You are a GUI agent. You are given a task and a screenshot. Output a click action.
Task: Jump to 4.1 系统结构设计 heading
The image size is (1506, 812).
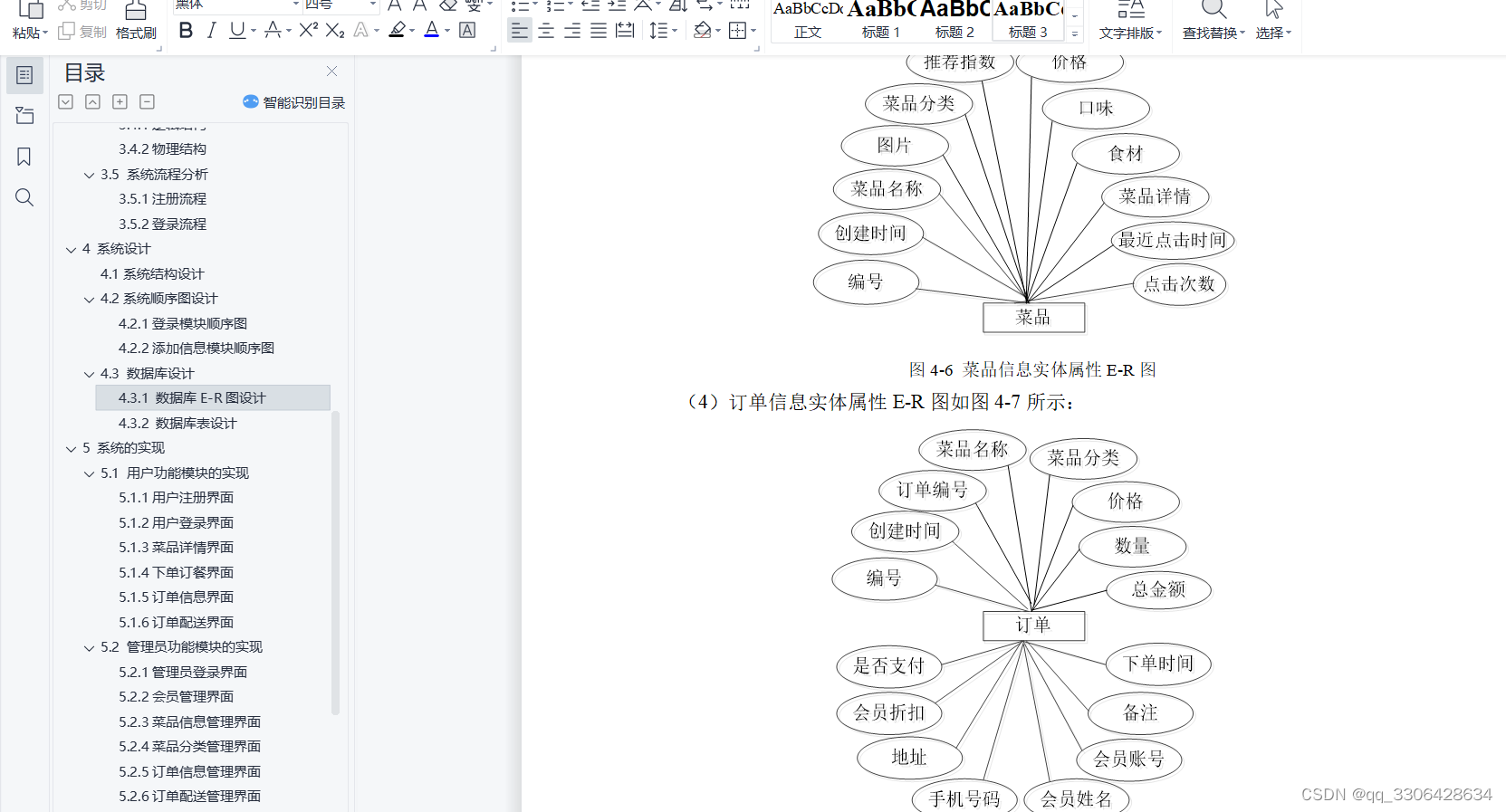point(152,273)
